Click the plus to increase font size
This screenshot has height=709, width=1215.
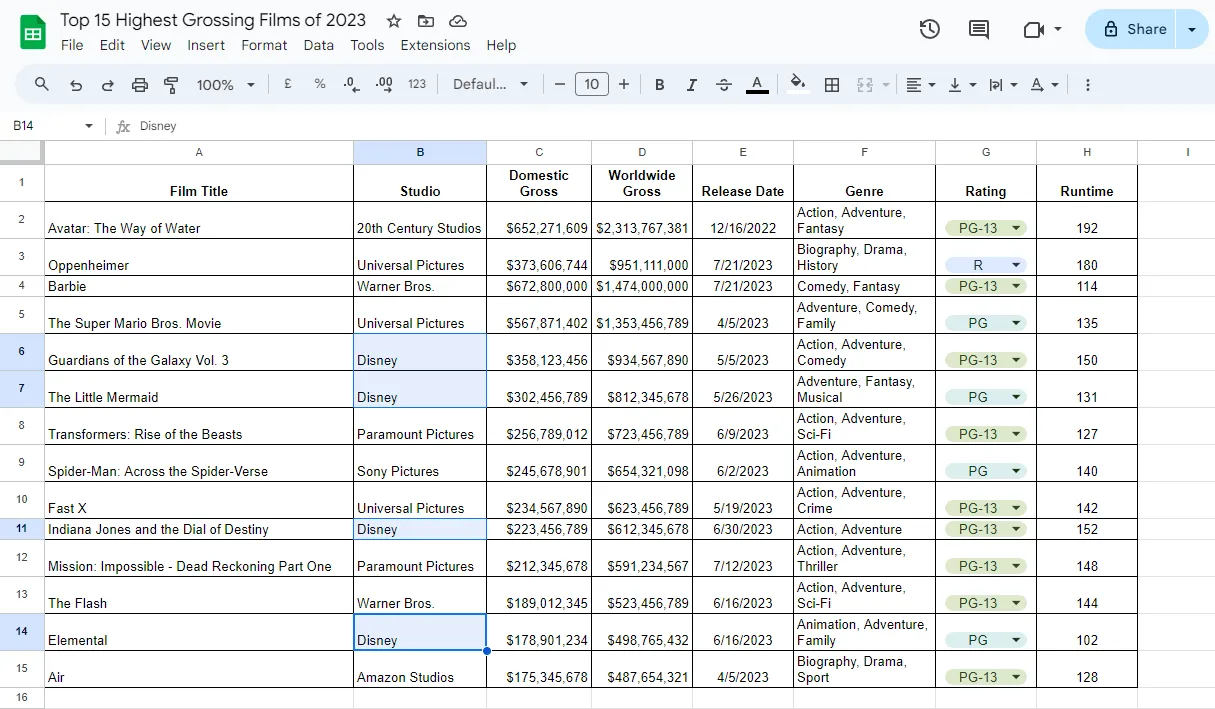coord(624,84)
